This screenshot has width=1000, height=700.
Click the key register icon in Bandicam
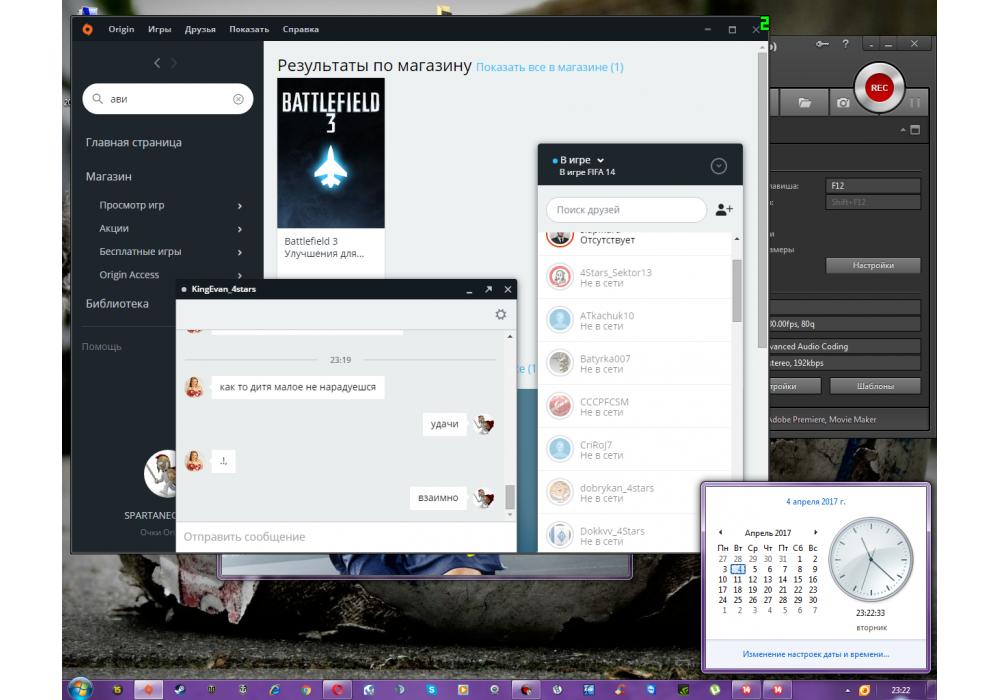point(822,44)
